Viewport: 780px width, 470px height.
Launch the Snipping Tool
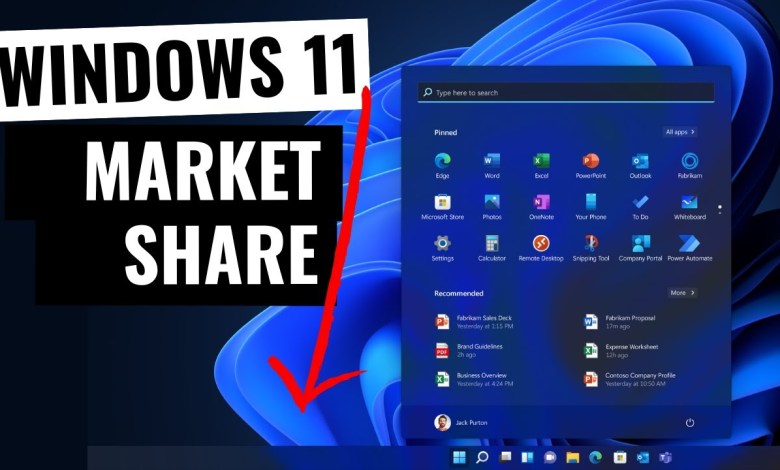coord(590,248)
